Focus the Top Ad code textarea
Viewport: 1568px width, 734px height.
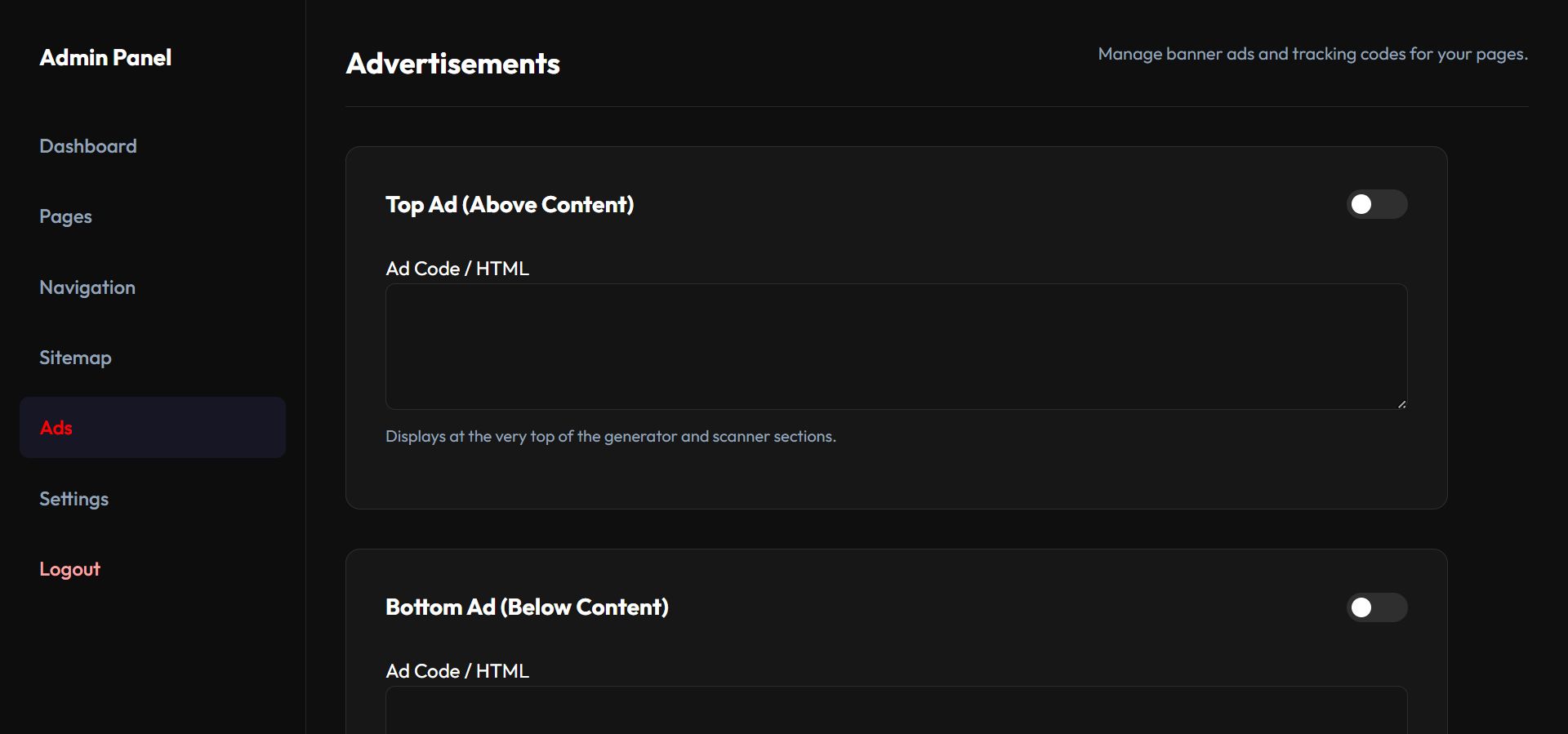click(x=896, y=346)
